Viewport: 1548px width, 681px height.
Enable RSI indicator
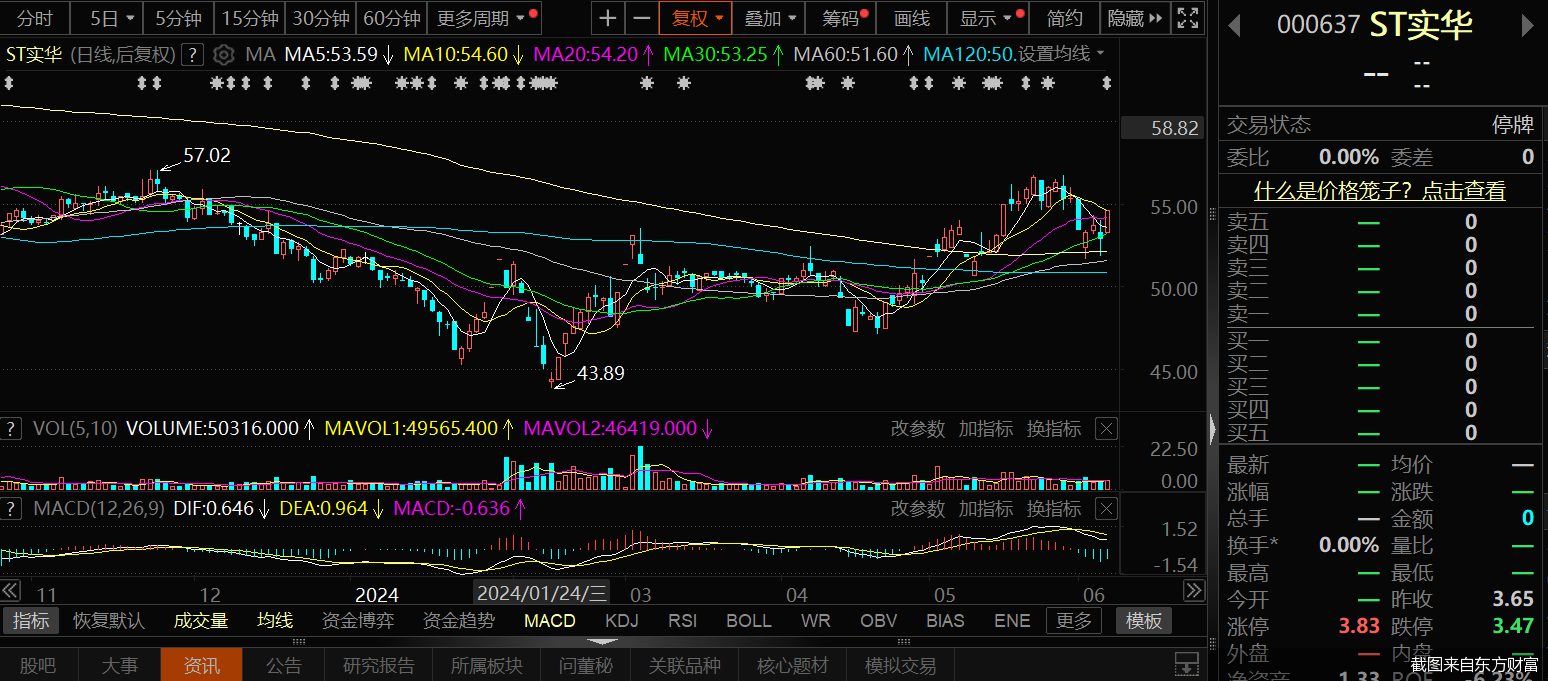pos(683,621)
